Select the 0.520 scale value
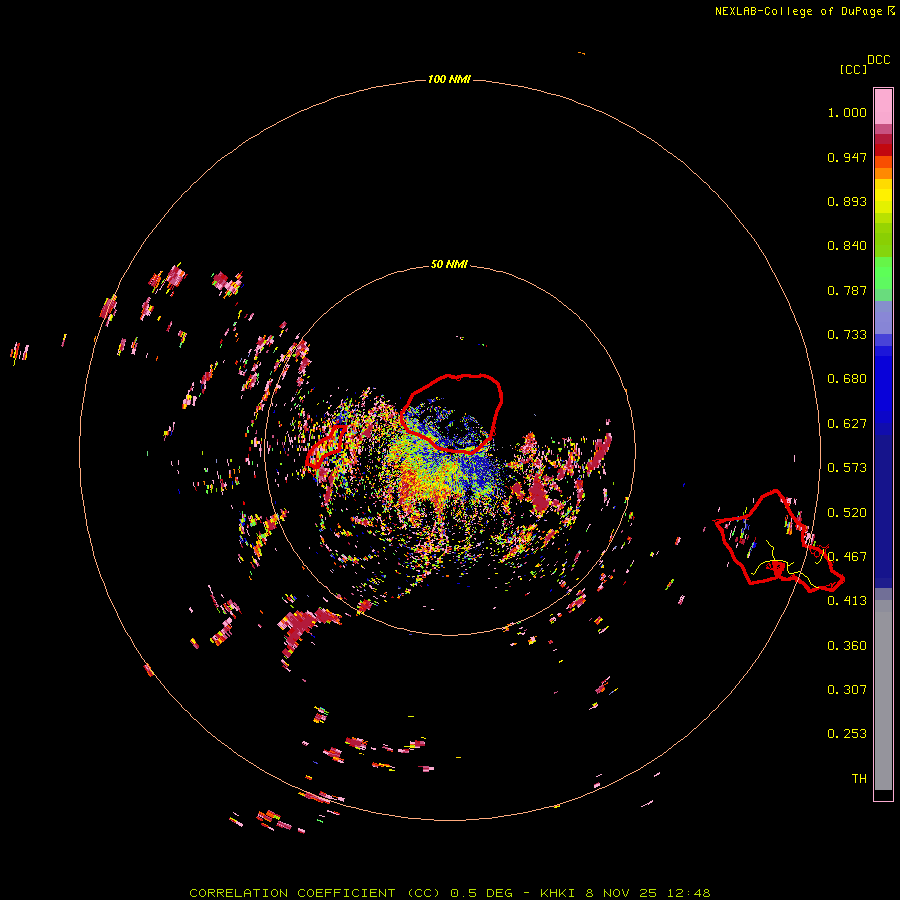Screen dimensions: 900x900 click(x=847, y=513)
